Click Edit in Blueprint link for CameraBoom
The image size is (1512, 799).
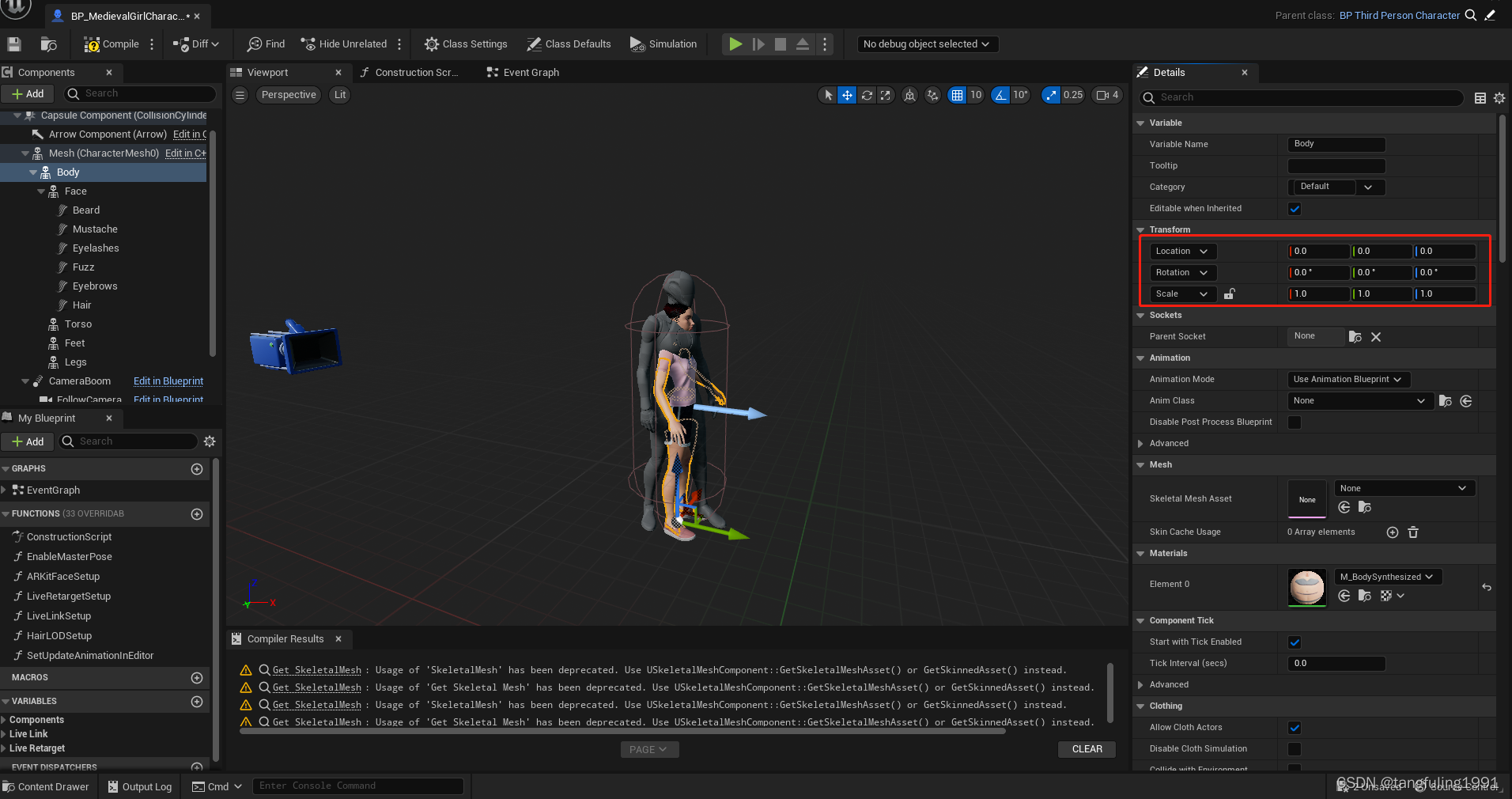[x=168, y=381]
